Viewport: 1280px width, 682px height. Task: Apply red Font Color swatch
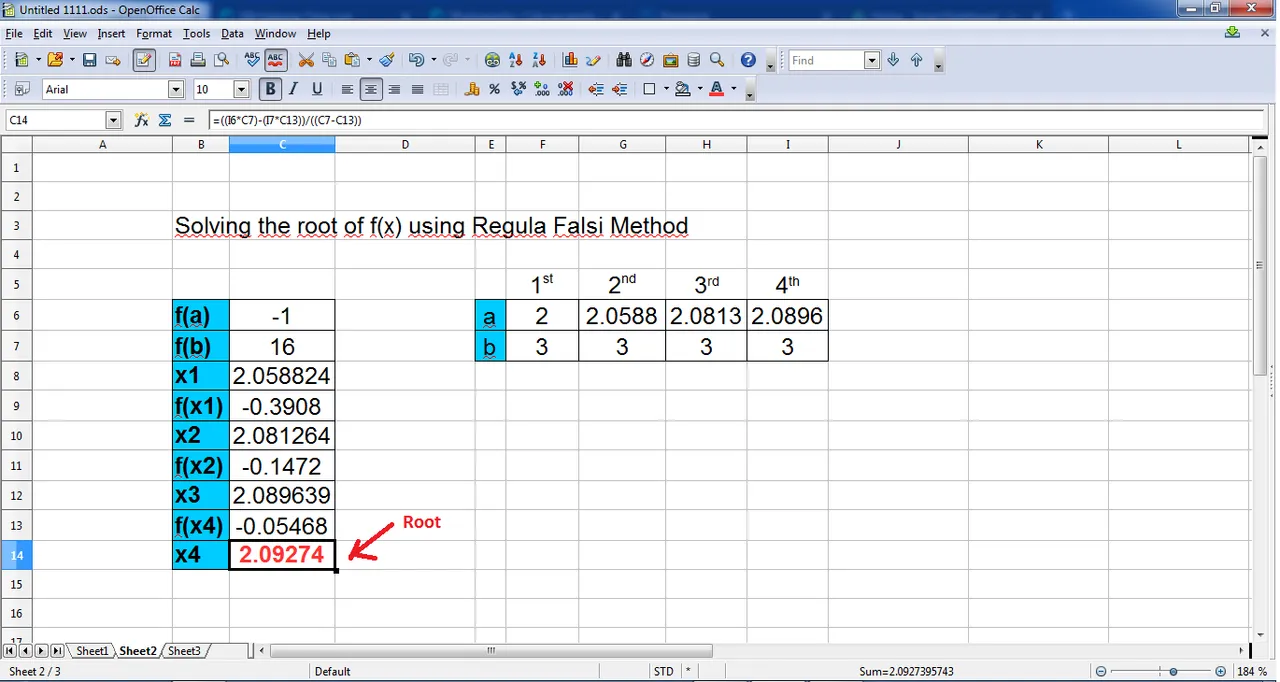pyautogui.click(x=716, y=90)
